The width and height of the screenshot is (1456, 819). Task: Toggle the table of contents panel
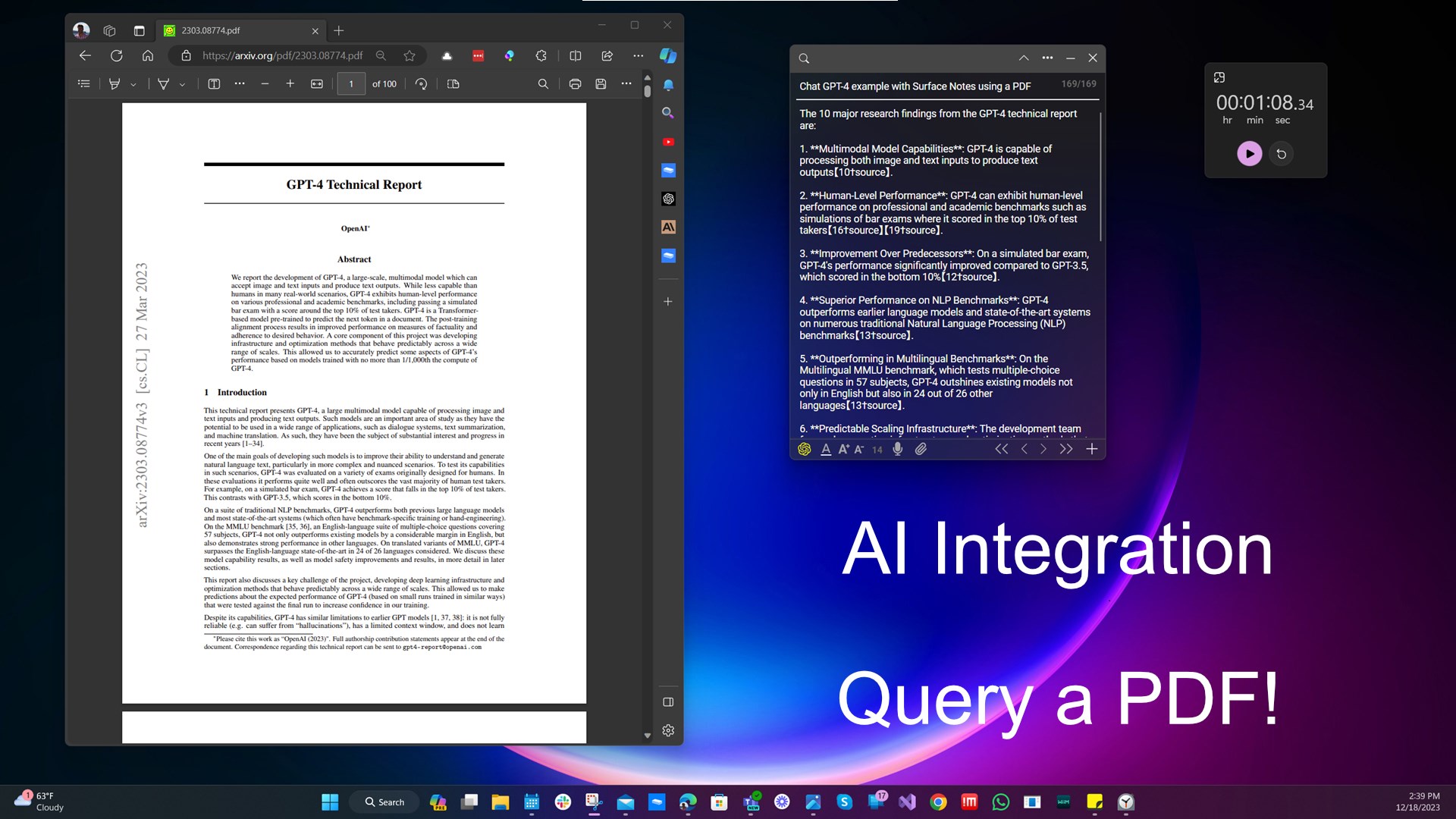click(x=84, y=84)
